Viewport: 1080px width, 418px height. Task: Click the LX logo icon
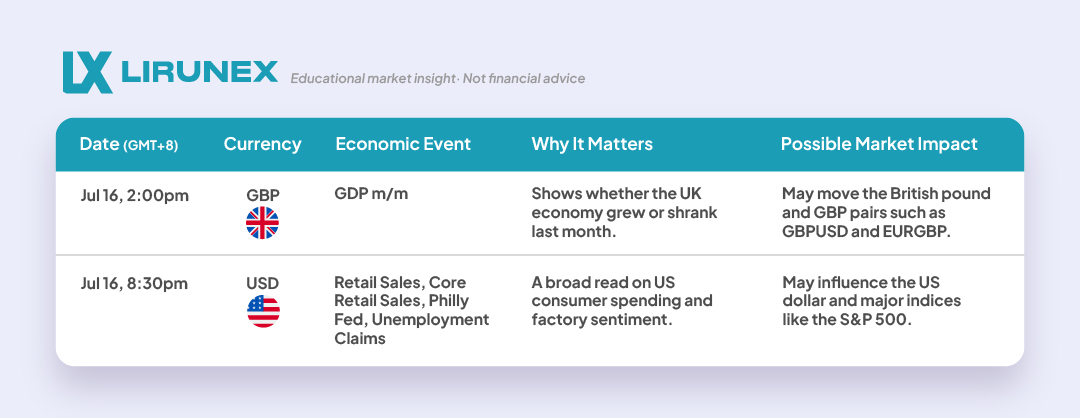pyautogui.click(x=87, y=72)
